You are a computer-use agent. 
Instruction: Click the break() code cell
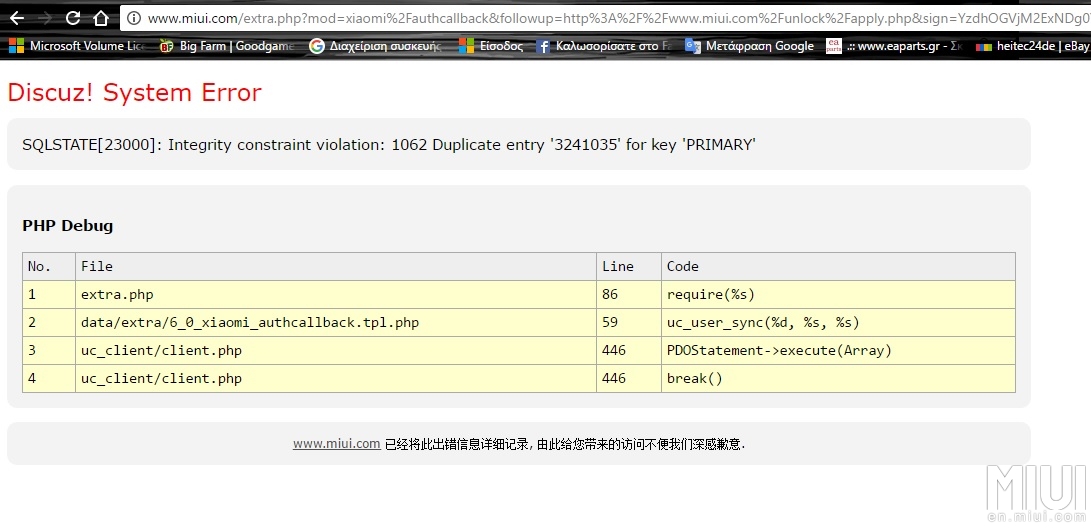pos(838,379)
